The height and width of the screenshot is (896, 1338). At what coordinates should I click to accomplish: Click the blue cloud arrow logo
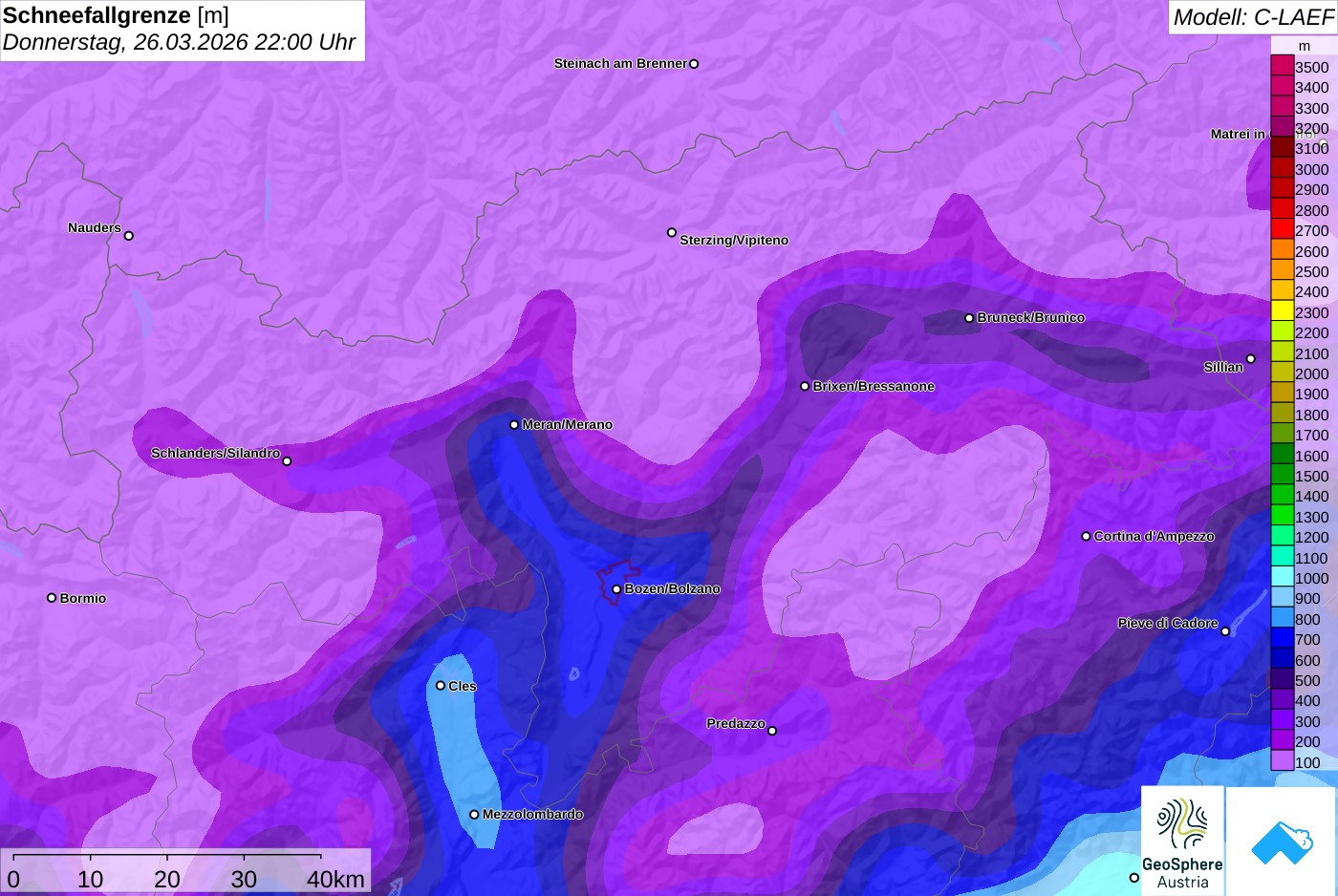1282,841
